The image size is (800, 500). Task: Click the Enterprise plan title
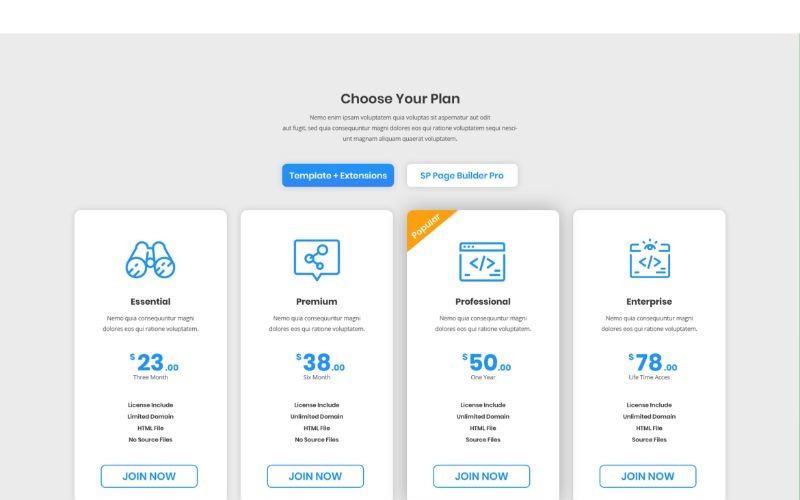point(649,302)
